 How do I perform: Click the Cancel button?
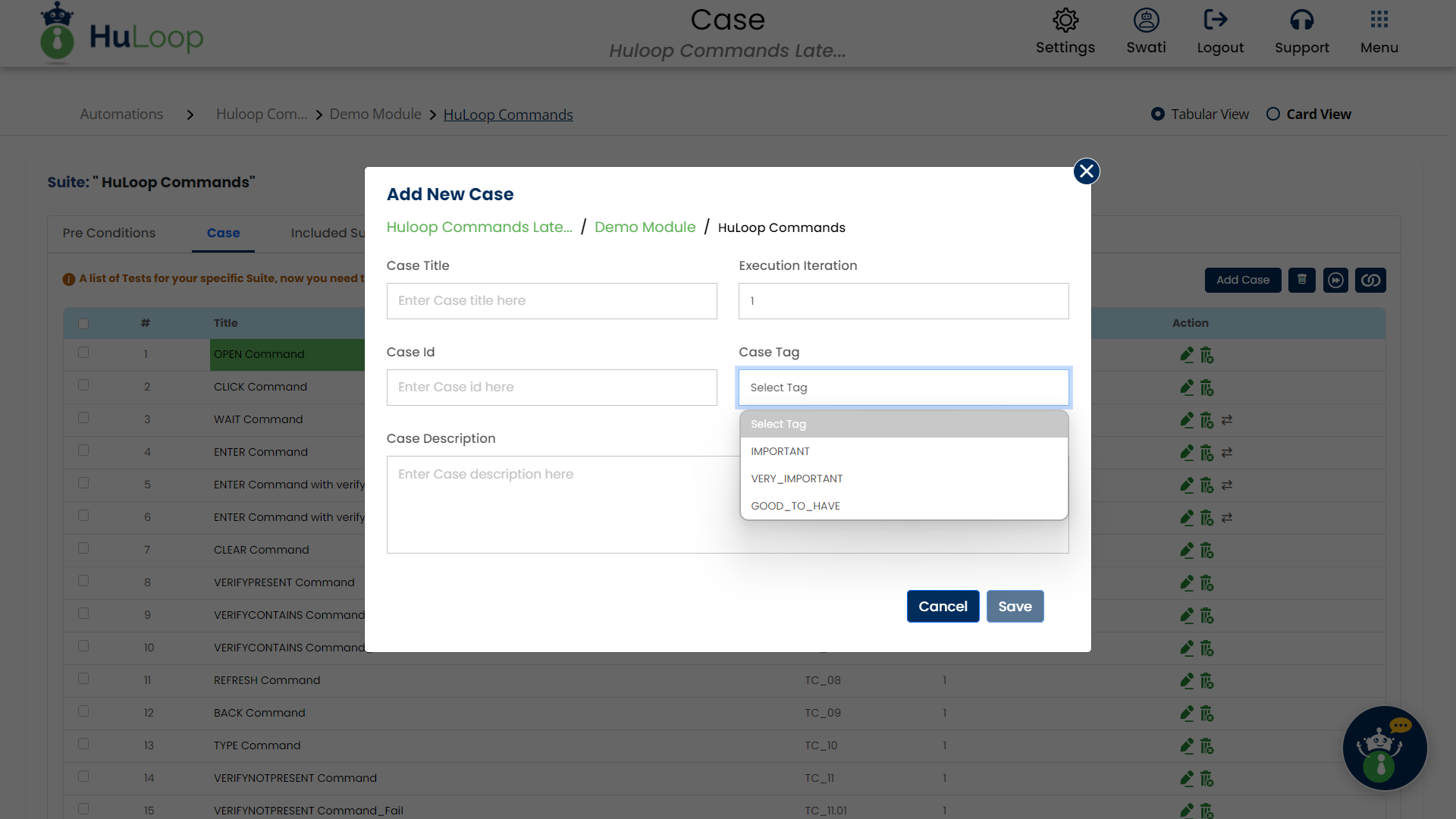[x=943, y=606]
